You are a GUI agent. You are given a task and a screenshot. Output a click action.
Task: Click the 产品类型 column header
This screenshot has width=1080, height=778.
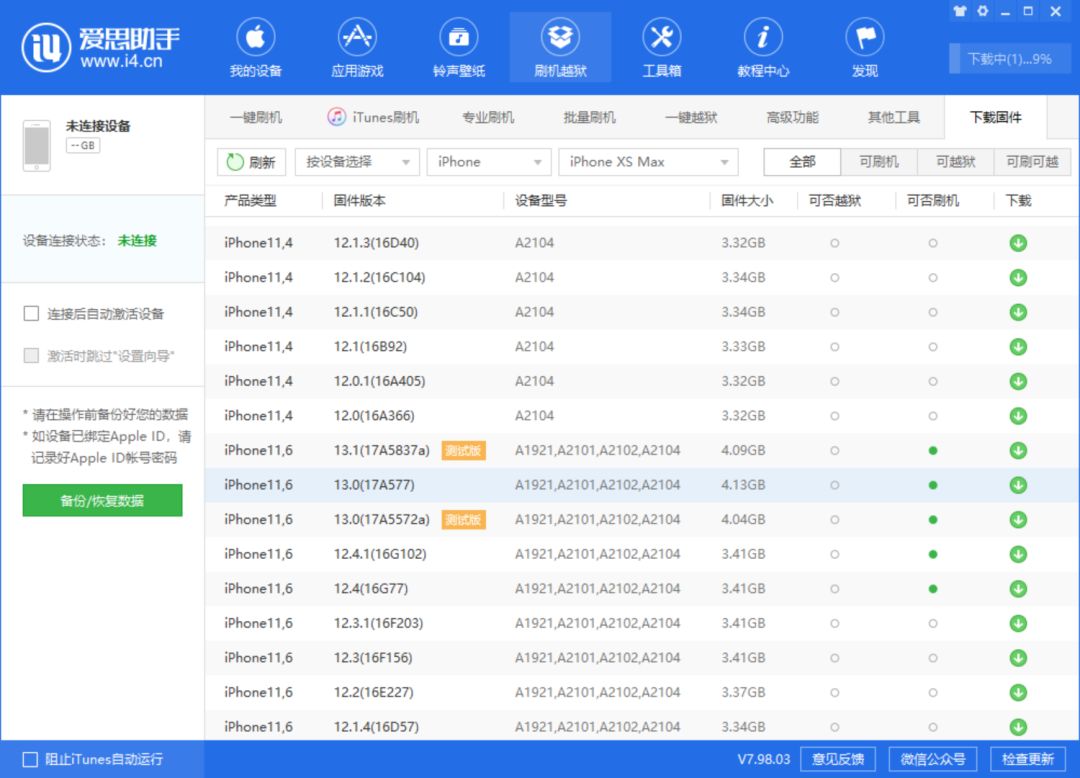(250, 200)
